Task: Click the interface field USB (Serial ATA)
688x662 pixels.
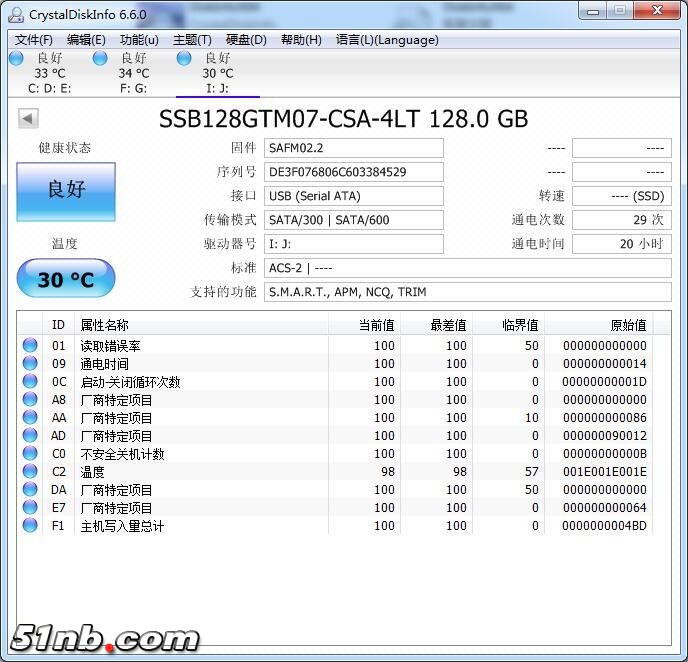Action: pos(354,196)
